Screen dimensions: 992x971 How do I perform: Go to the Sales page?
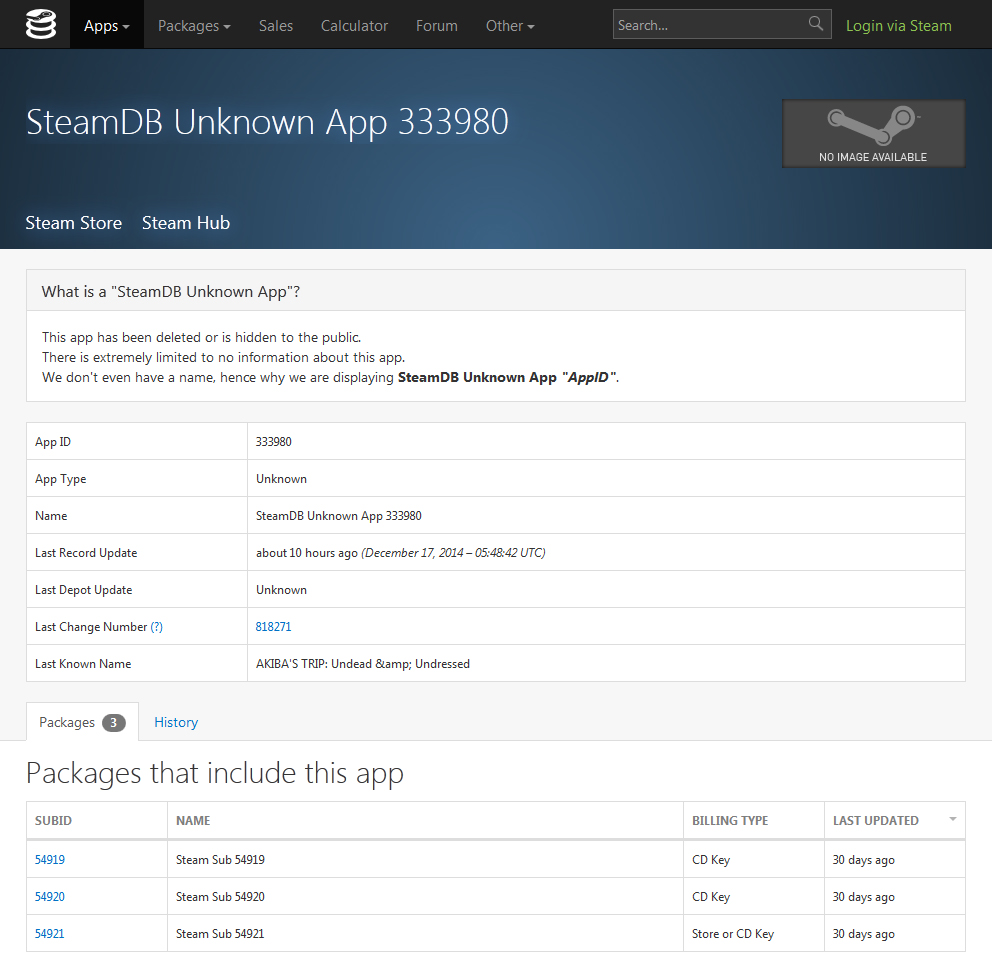[276, 25]
